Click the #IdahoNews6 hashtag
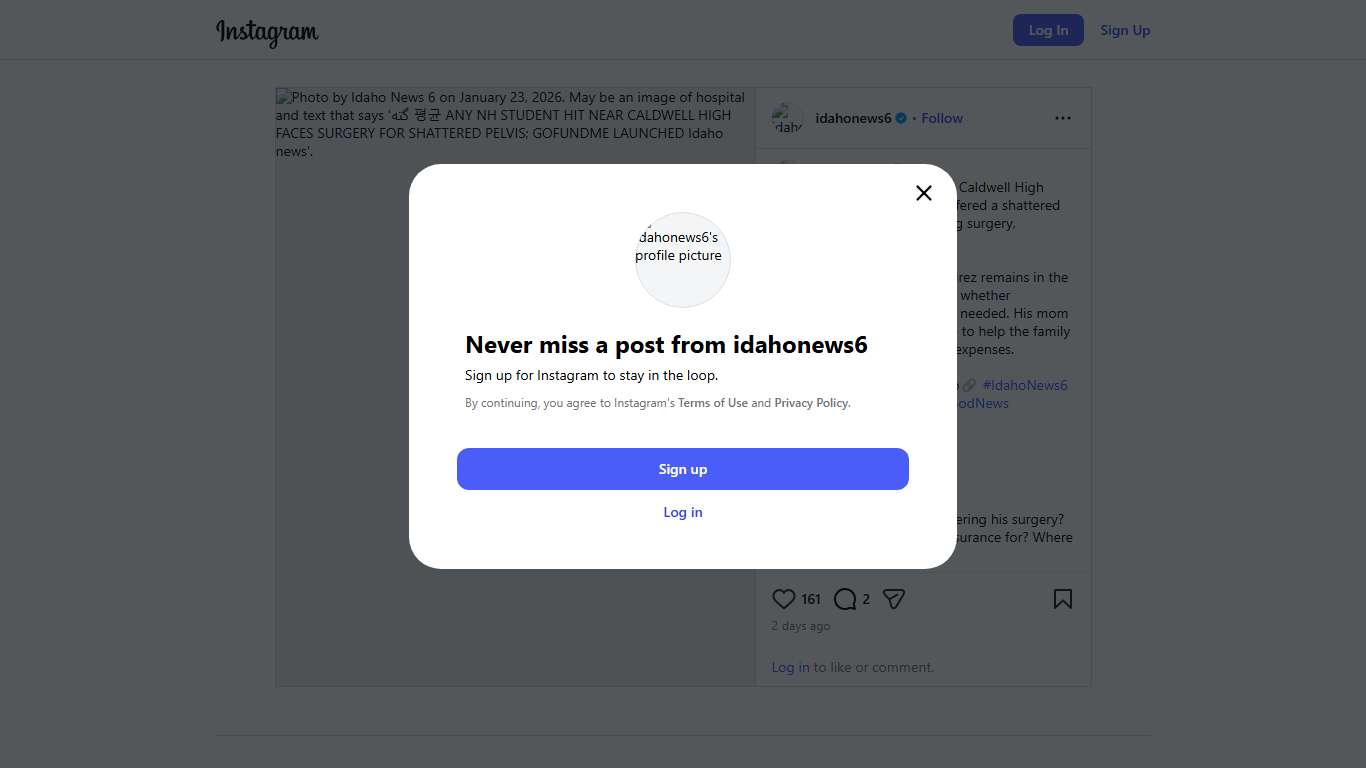The image size is (1366, 768). [1025, 385]
